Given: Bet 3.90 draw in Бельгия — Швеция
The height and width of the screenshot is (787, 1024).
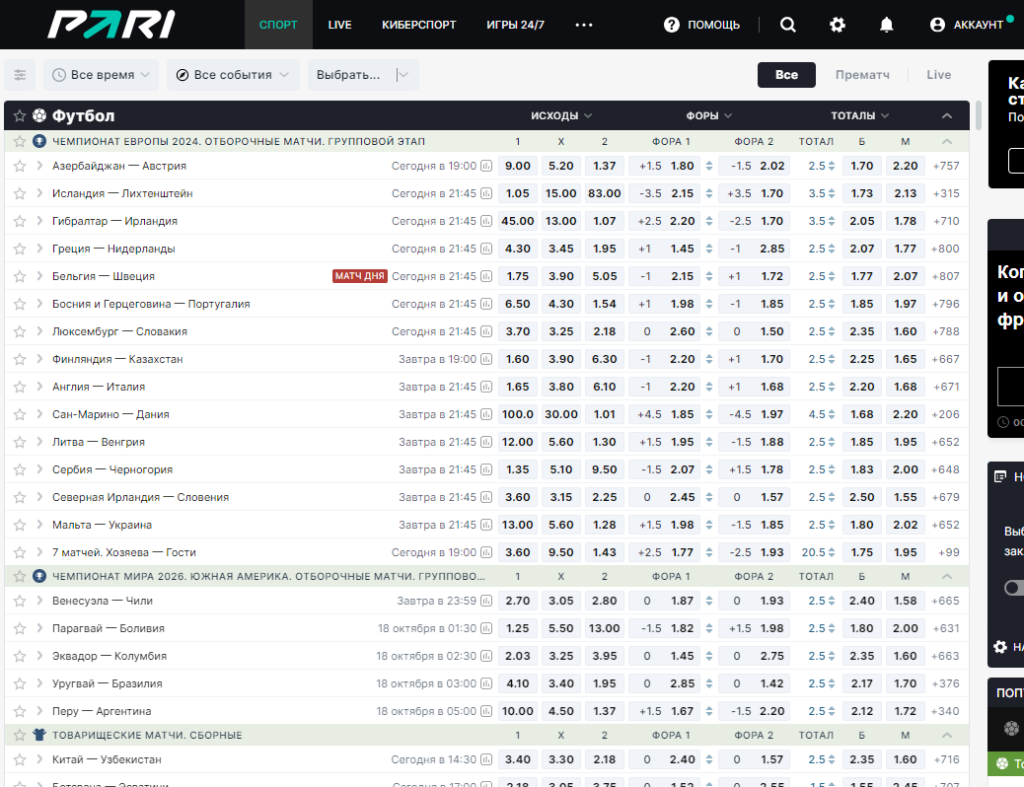Looking at the screenshot, I should [x=561, y=276].
